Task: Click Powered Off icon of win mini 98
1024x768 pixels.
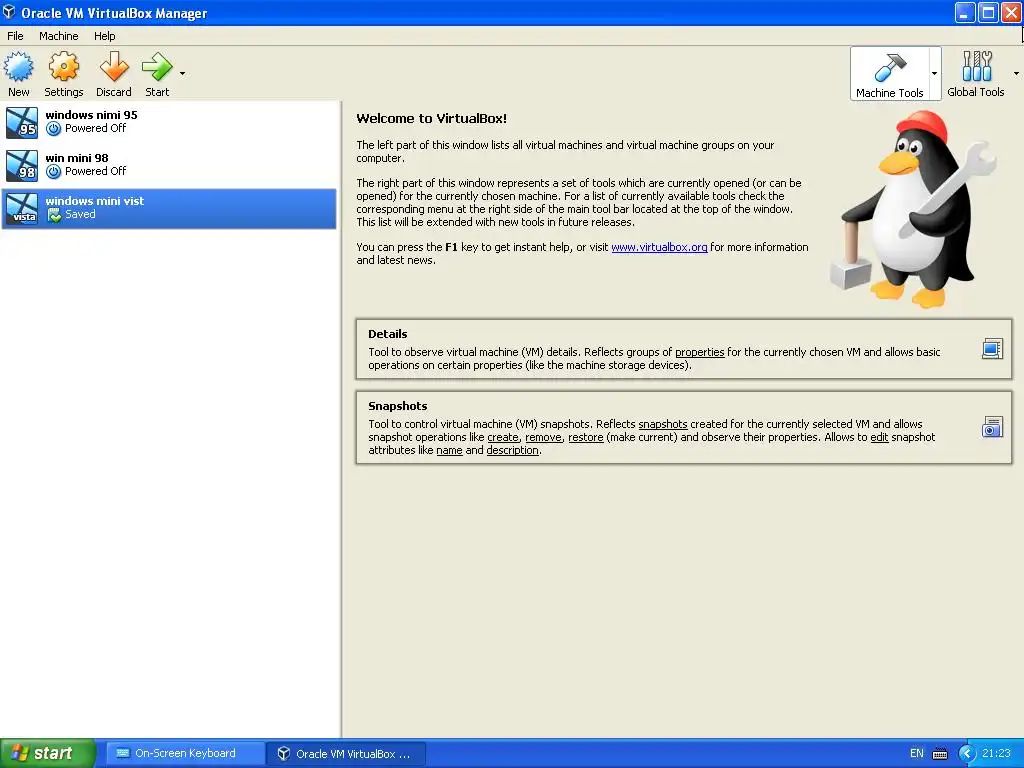Action: [x=54, y=172]
